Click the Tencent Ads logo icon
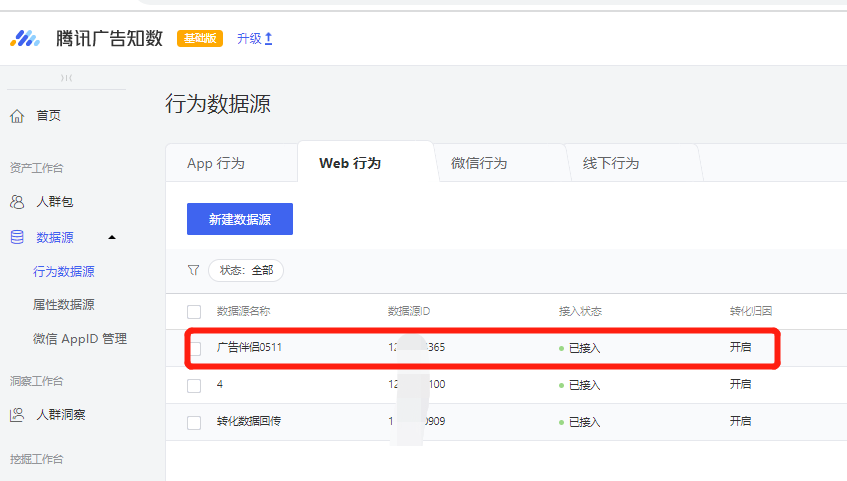847x481 pixels. [25, 39]
